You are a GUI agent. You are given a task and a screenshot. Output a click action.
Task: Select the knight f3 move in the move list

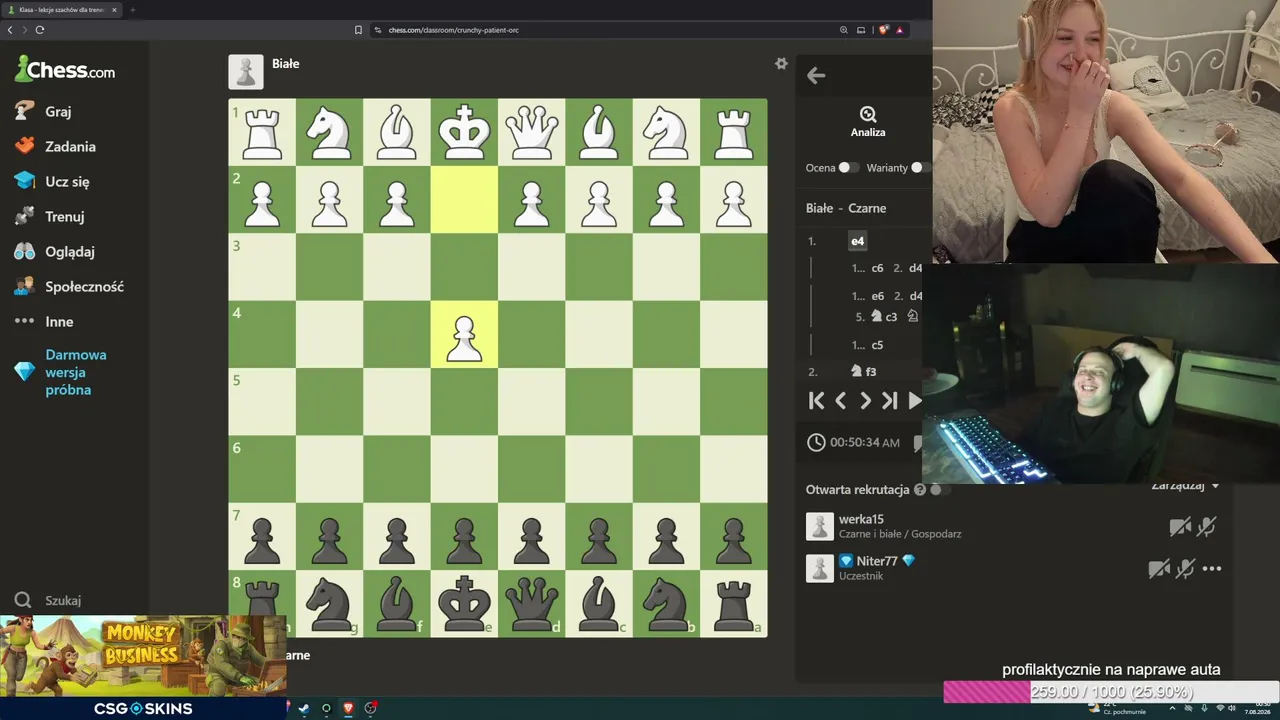click(863, 371)
